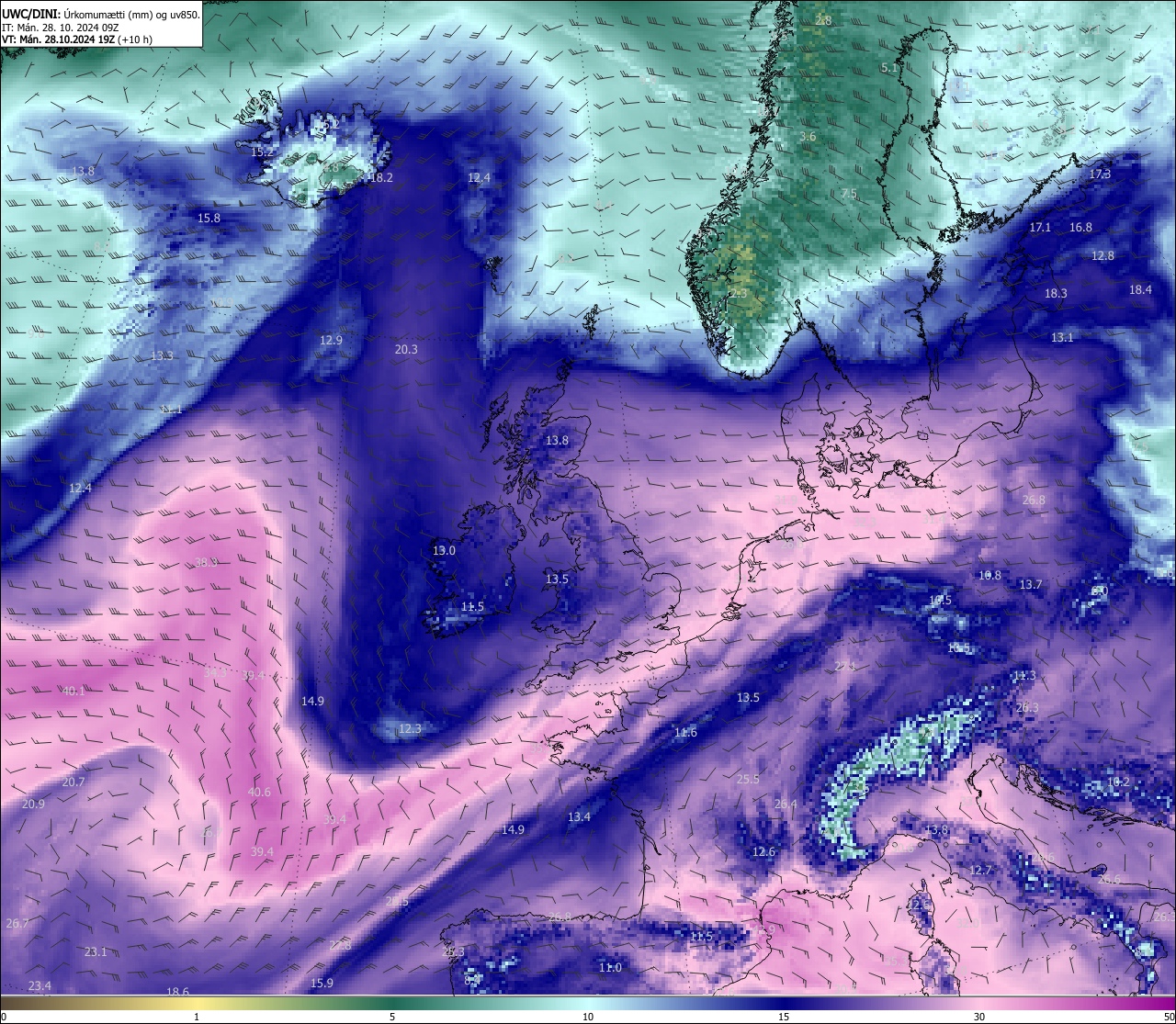This screenshot has height=1024, width=1176.
Task: Click the 11.0 value over Spain
Action: 610,967
